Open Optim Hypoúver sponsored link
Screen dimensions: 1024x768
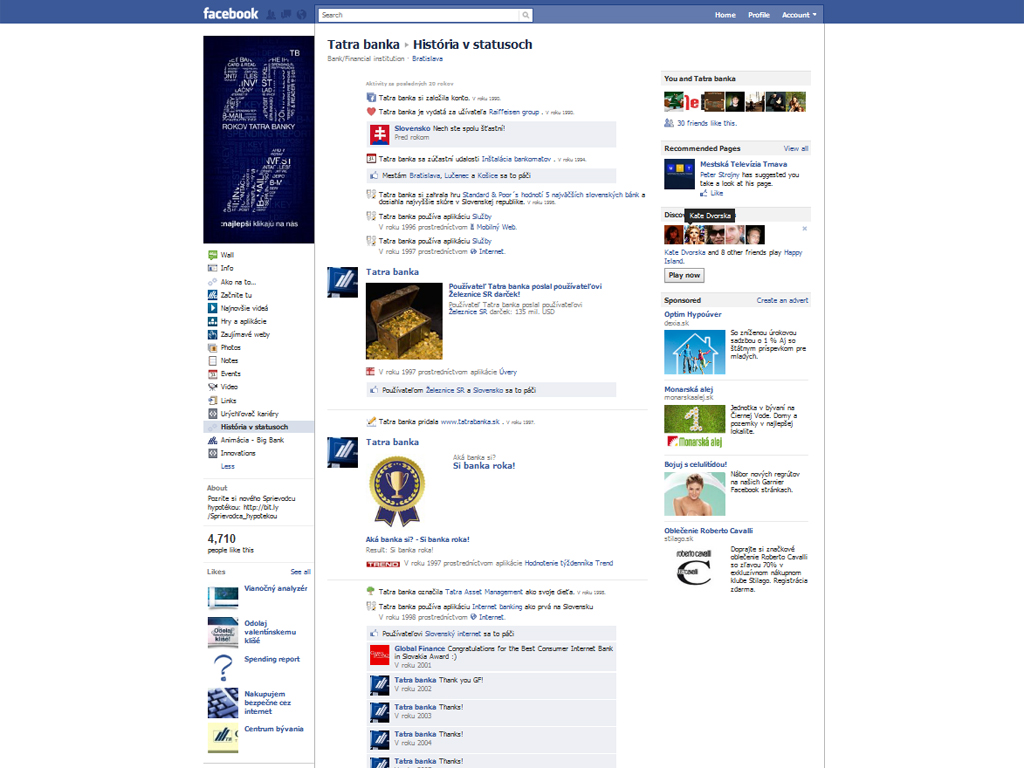coord(693,314)
